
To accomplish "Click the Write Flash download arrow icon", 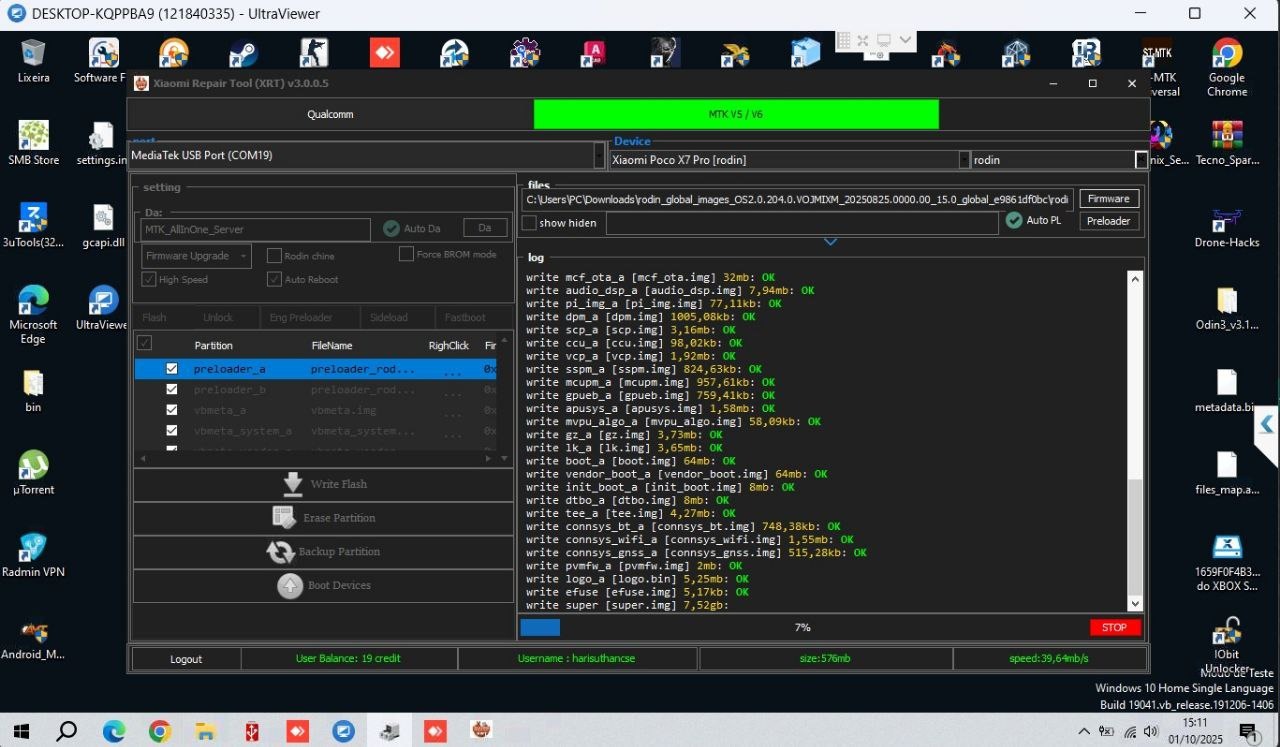I will pyautogui.click(x=293, y=484).
